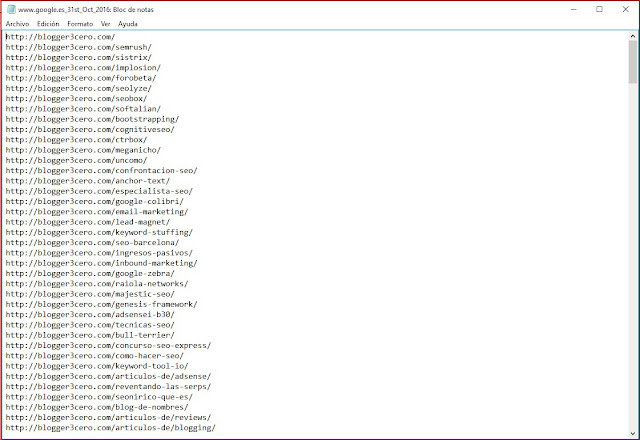Screen dimensions: 640x440
Task: Close the Bloc de notas window
Action: (625, 9)
